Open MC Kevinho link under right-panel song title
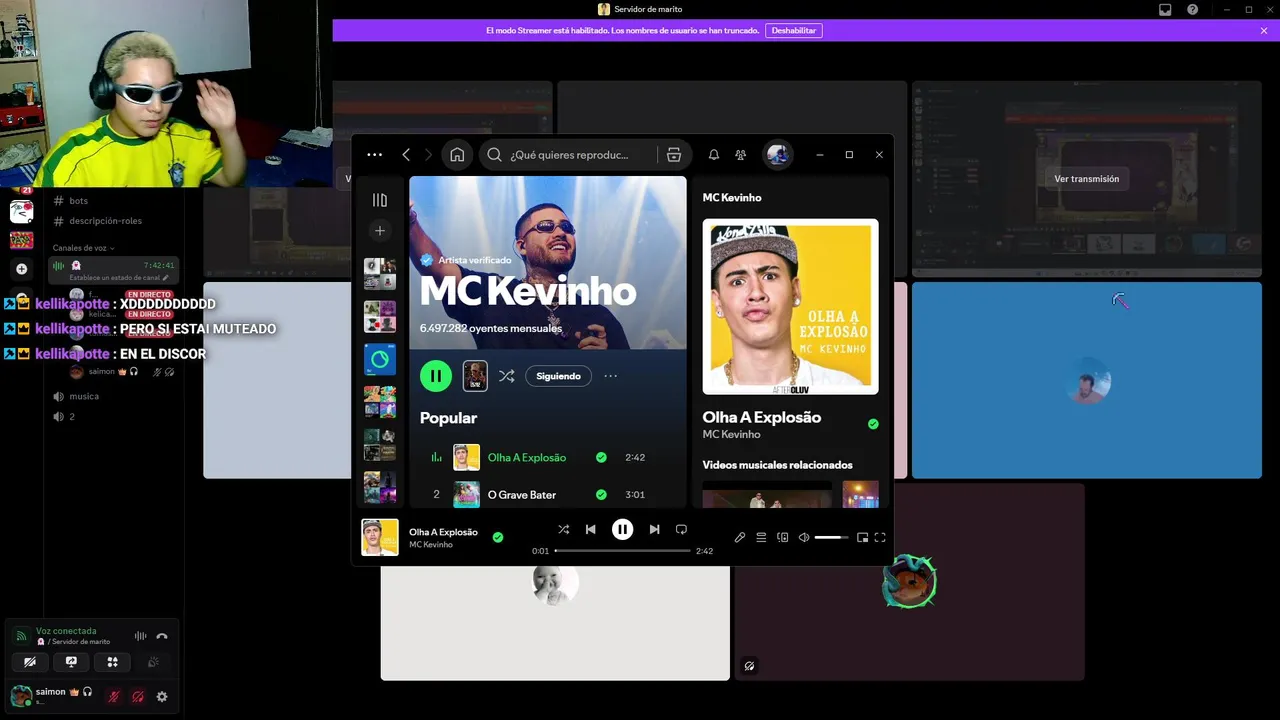This screenshot has width=1280, height=720. click(x=731, y=434)
